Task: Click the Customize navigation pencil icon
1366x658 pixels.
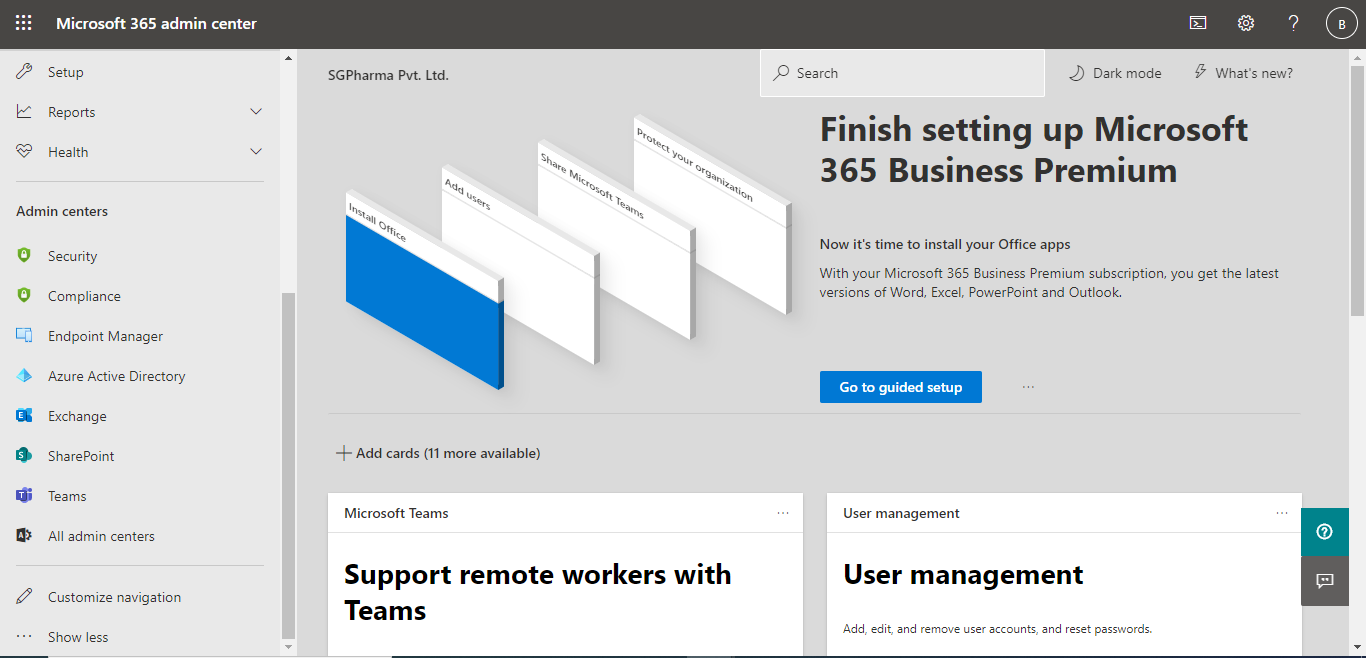Action: [25, 597]
